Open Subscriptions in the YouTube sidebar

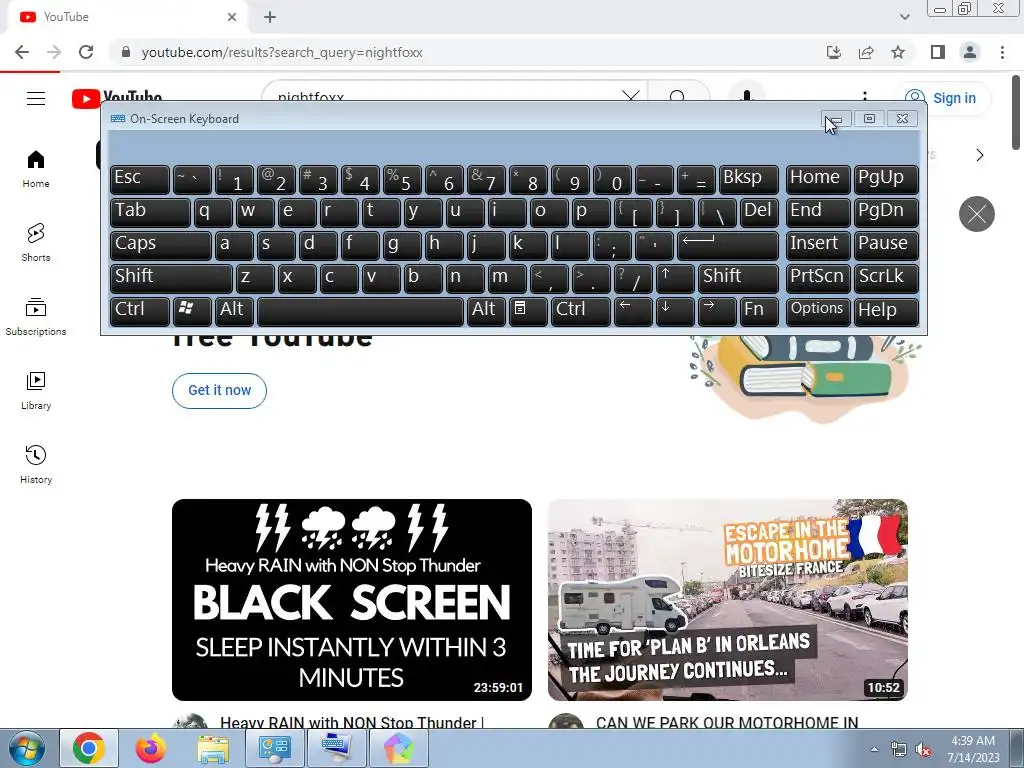(x=36, y=317)
